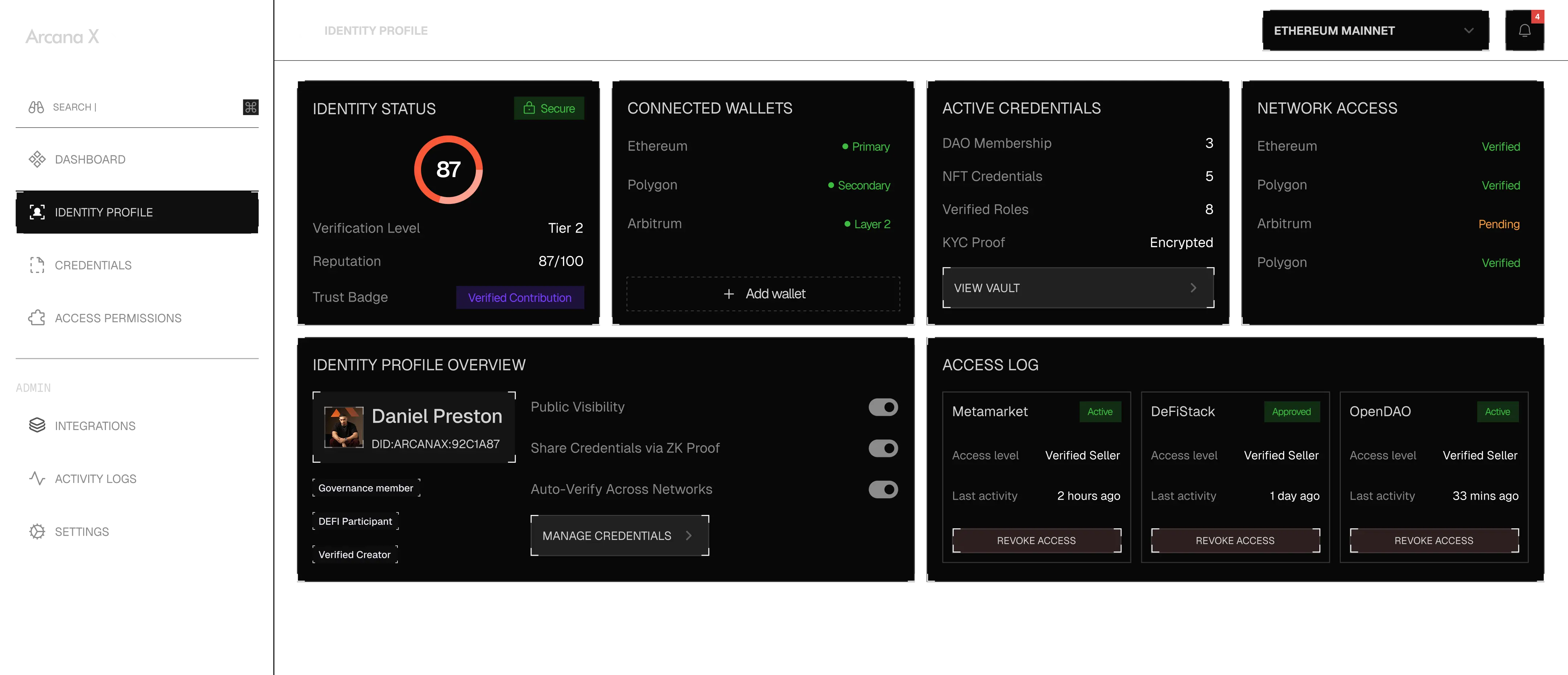Open the Ethereum Mainnet network dropdown
The image size is (1568, 675).
1375,30
